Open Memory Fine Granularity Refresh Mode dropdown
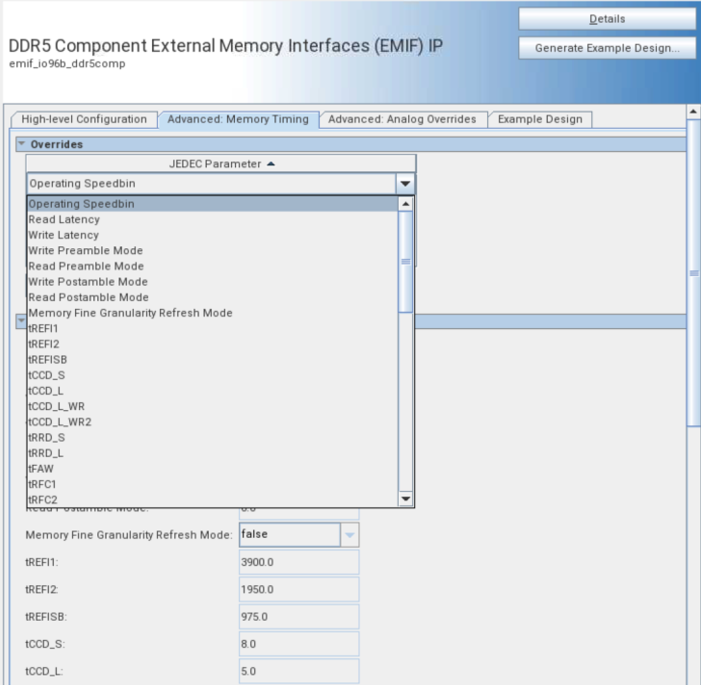 click(350, 535)
